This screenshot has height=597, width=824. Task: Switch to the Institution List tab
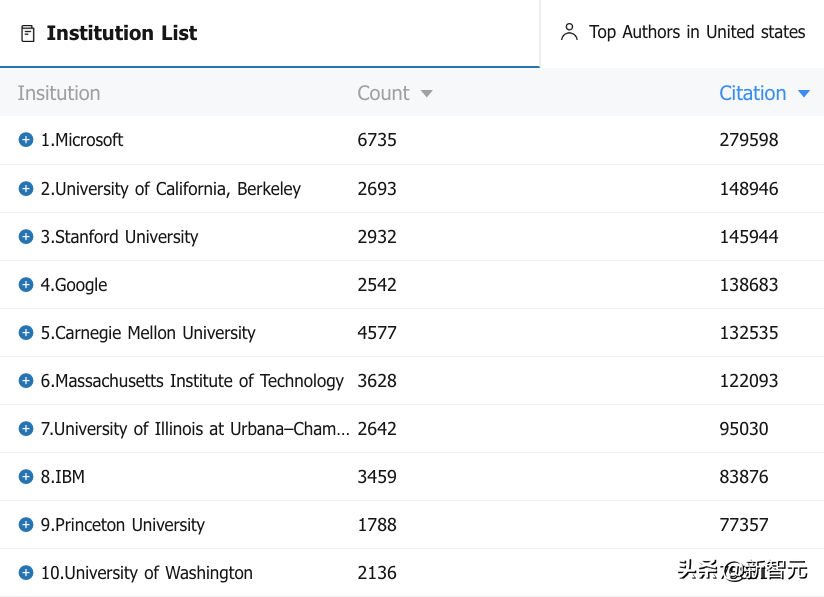(x=121, y=33)
